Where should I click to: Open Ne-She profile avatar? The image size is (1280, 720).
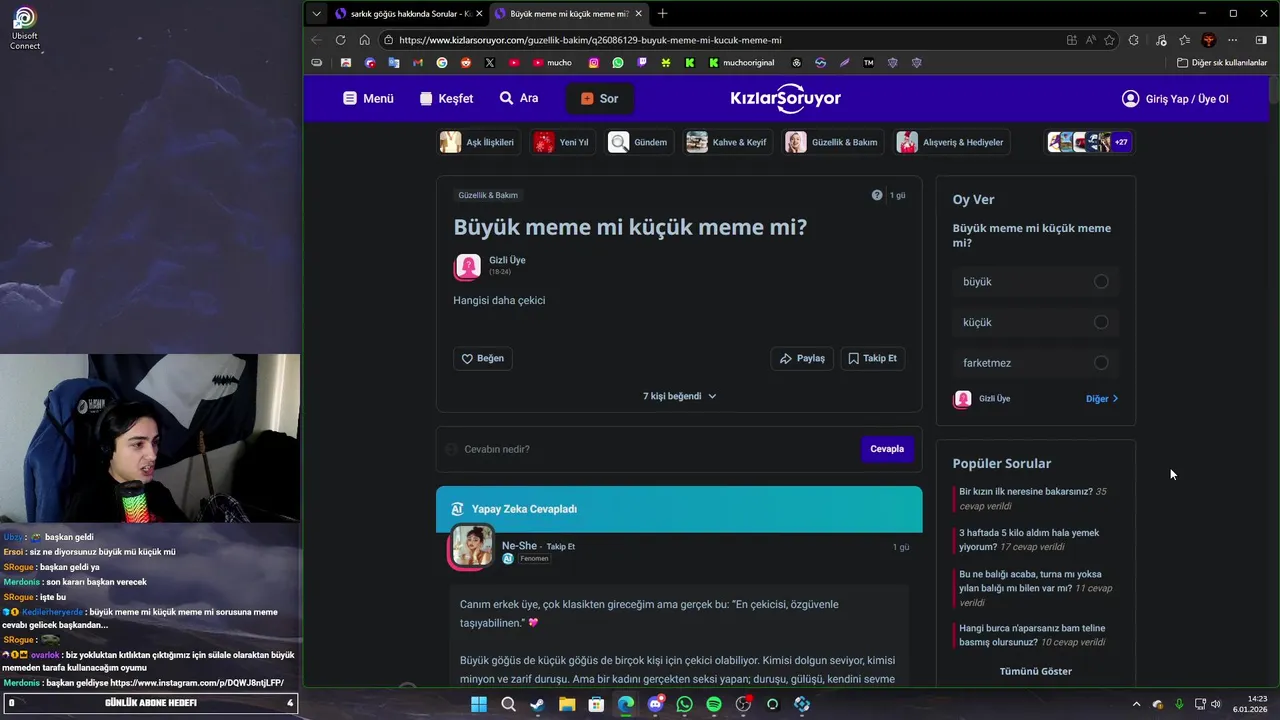[471, 546]
